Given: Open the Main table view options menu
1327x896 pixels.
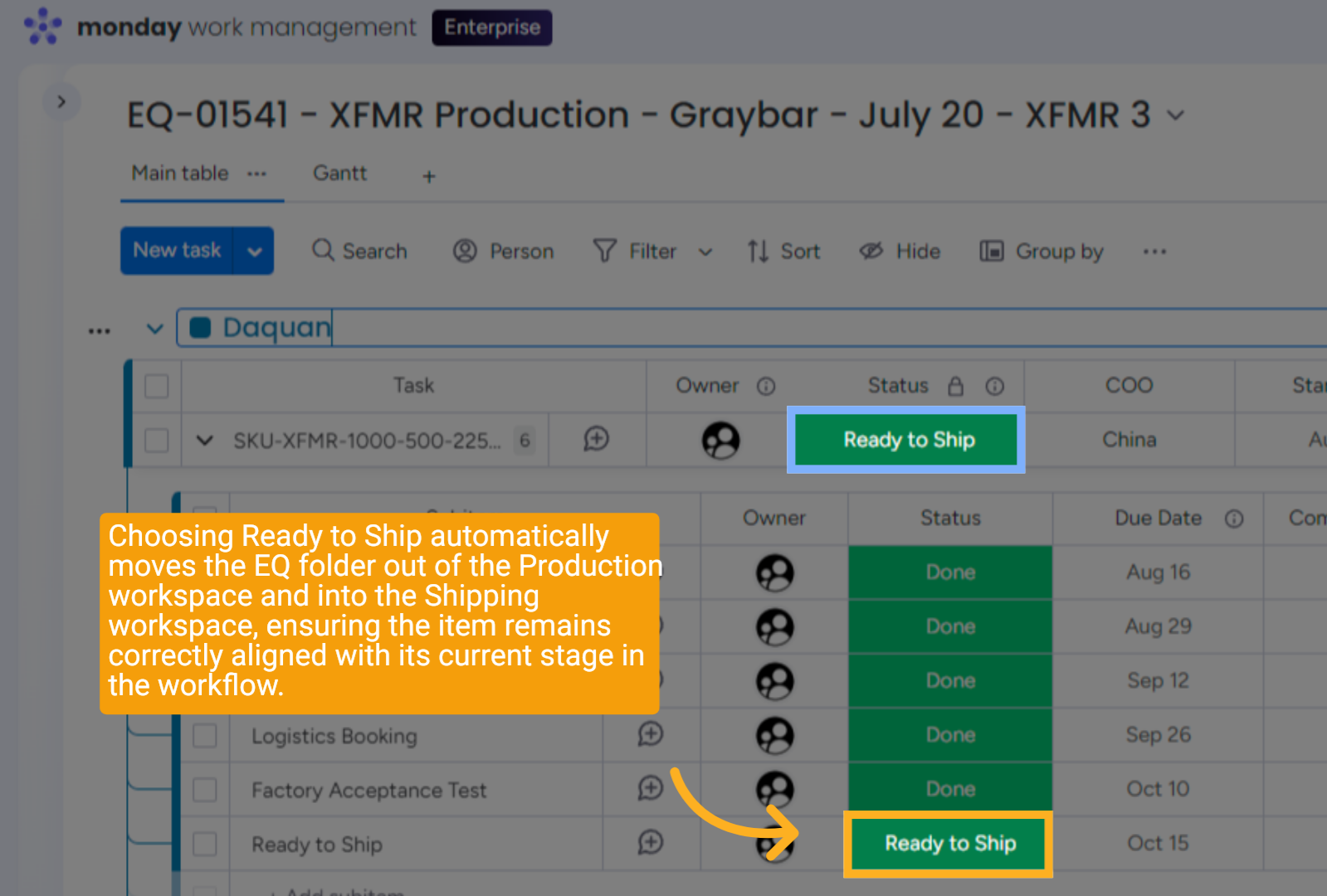Looking at the screenshot, I should click(x=257, y=174).
